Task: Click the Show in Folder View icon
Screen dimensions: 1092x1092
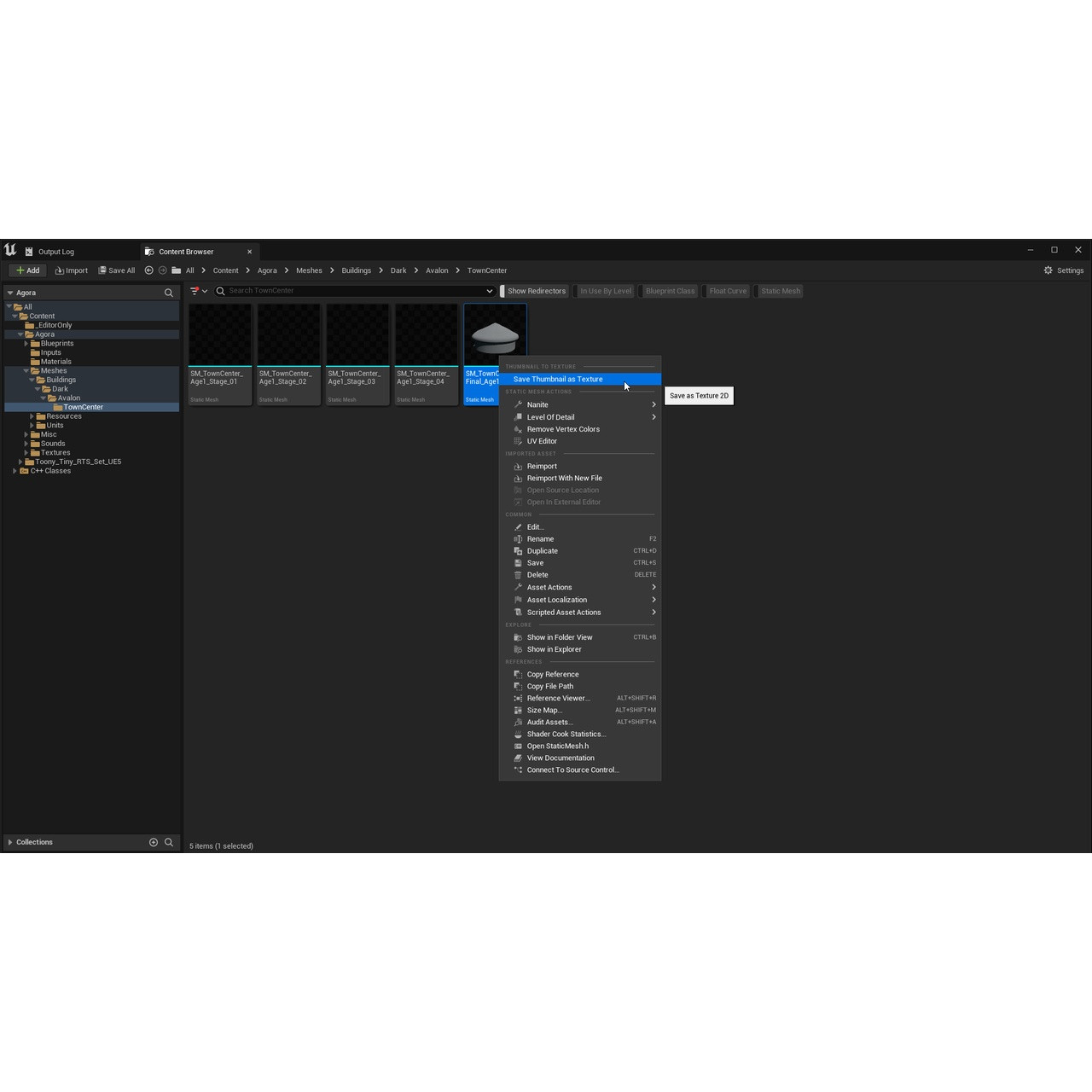Action: click(518, 637)
